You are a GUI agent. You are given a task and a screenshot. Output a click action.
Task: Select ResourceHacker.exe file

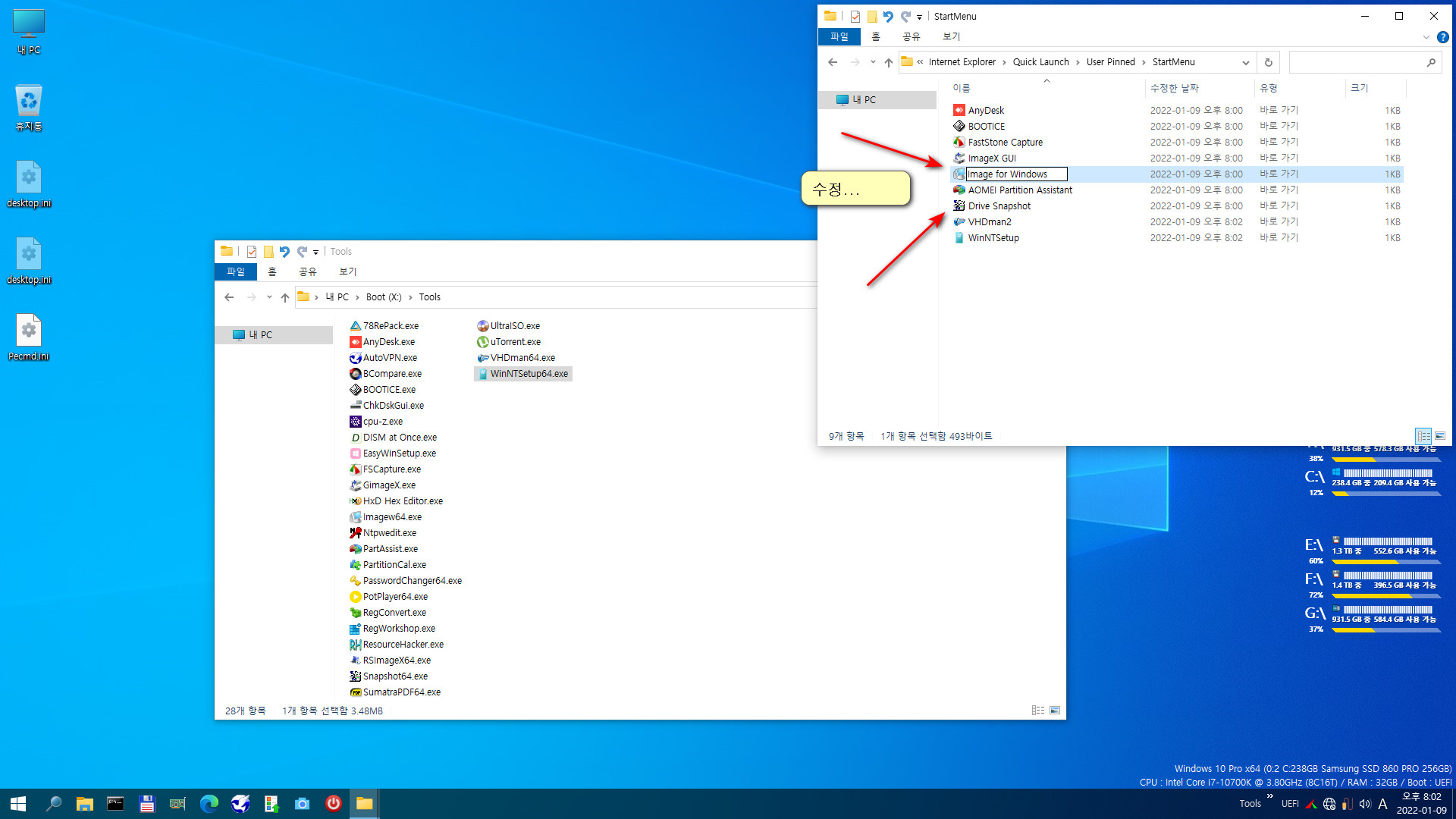403,644
